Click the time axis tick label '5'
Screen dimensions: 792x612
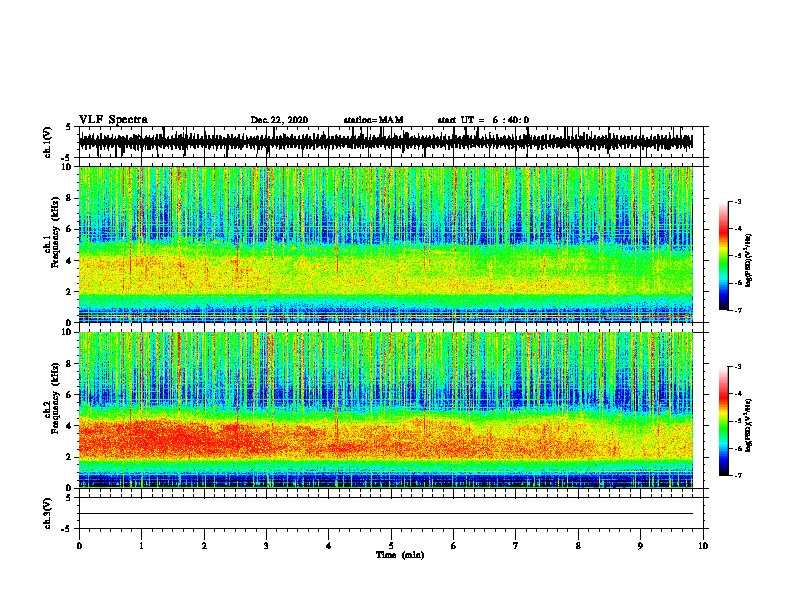[x=391, y=546]
